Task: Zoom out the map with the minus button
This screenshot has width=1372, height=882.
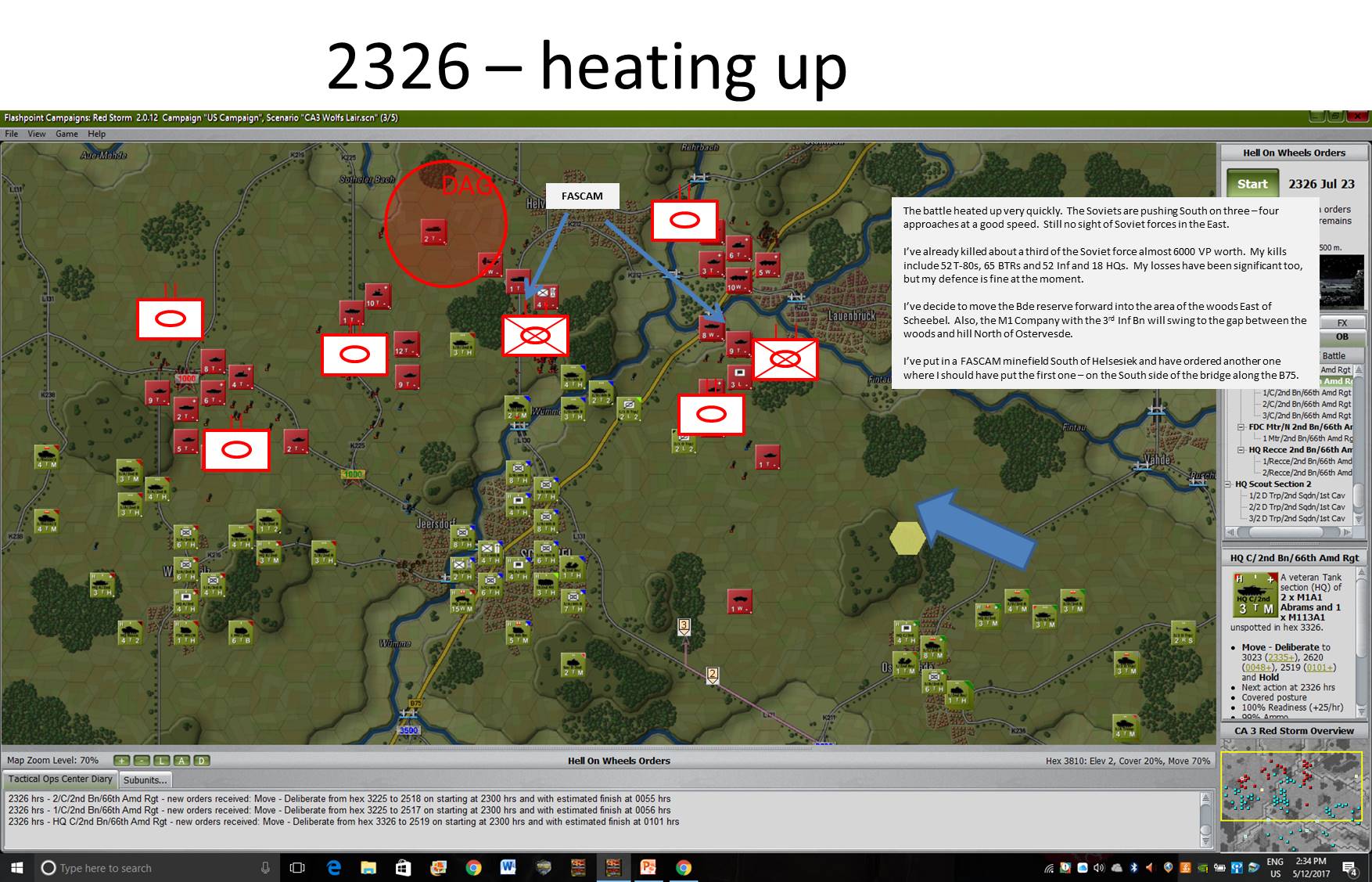Action: (x=142, y=761)
